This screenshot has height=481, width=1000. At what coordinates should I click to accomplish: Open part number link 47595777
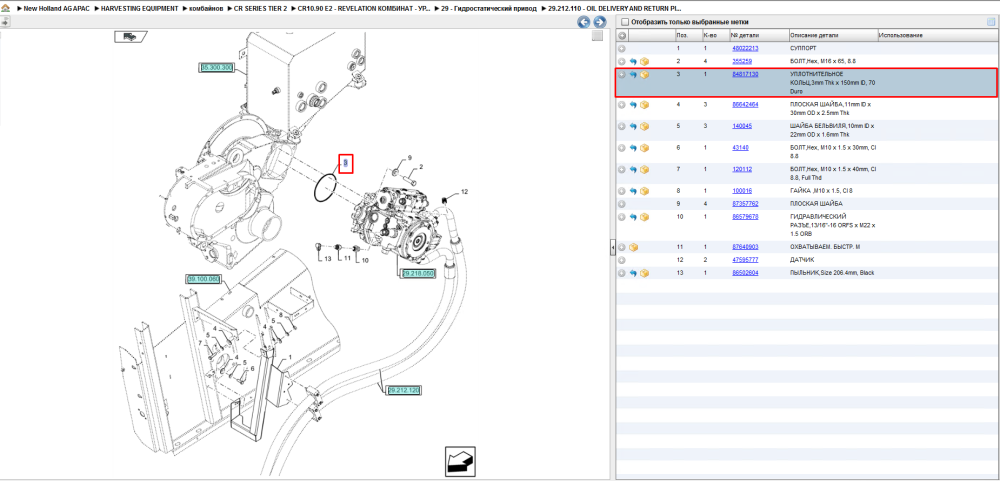[745, 260]
